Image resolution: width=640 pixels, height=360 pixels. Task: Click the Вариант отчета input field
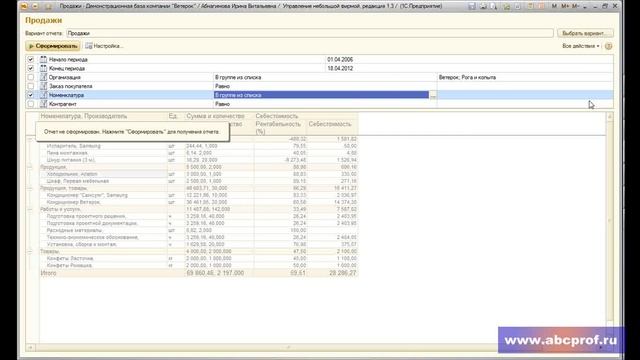(x=310, y=33)
